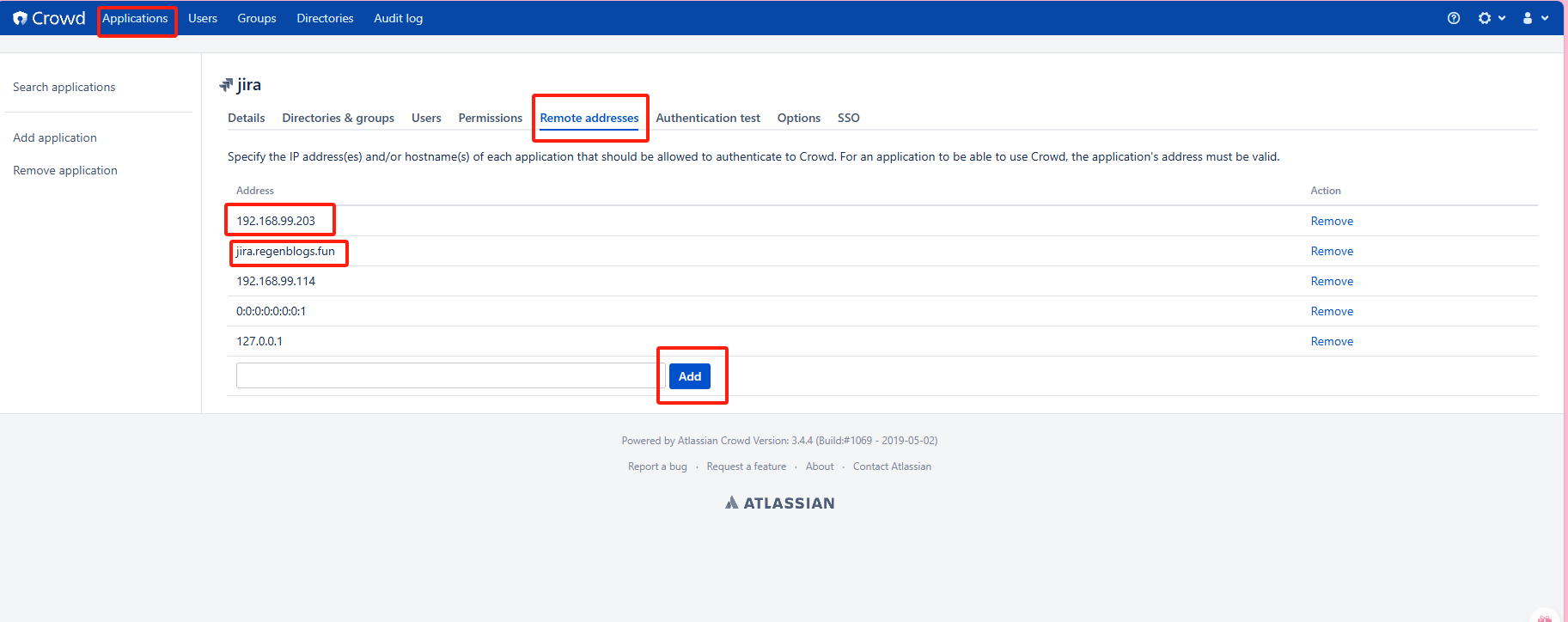This screenshot has width=1568, height=622.
Task: Click address text jira.regenblogs.fun
Action: (285, 251)
